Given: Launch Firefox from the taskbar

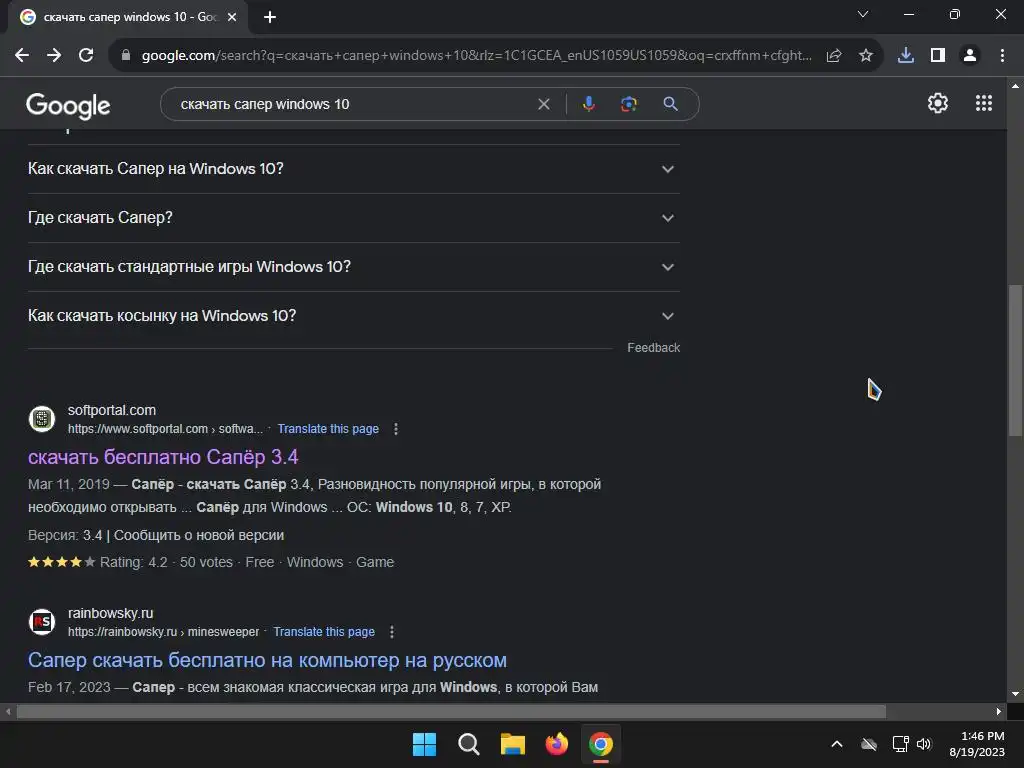Looking at the screenshot, I should tap(556, 744).
